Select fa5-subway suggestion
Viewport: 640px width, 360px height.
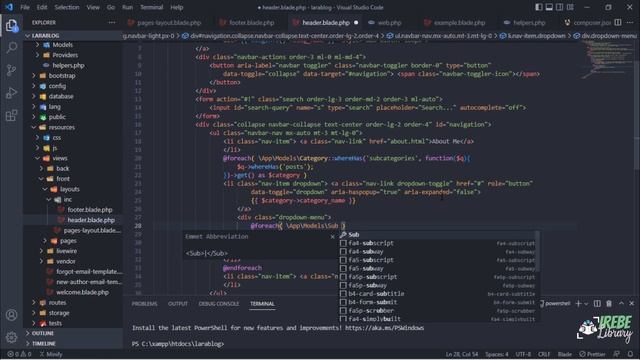pos(438,268)
